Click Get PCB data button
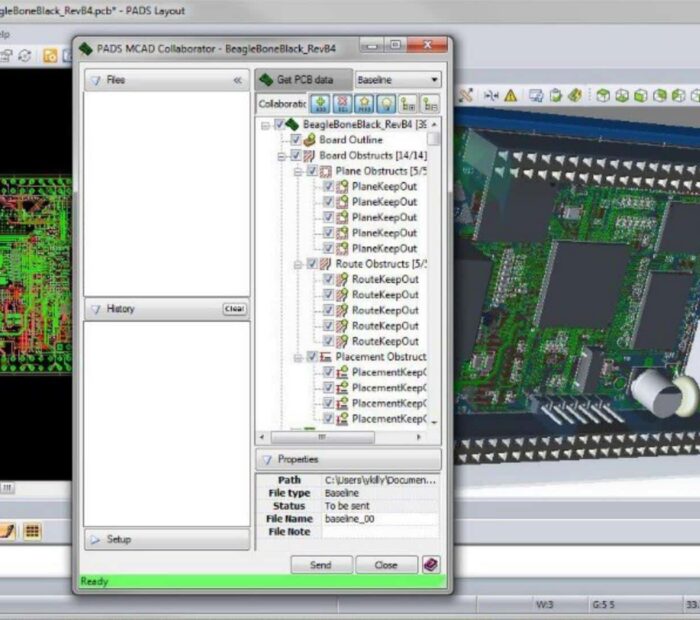This screenshot has width=700, height=620. (304, 80)
